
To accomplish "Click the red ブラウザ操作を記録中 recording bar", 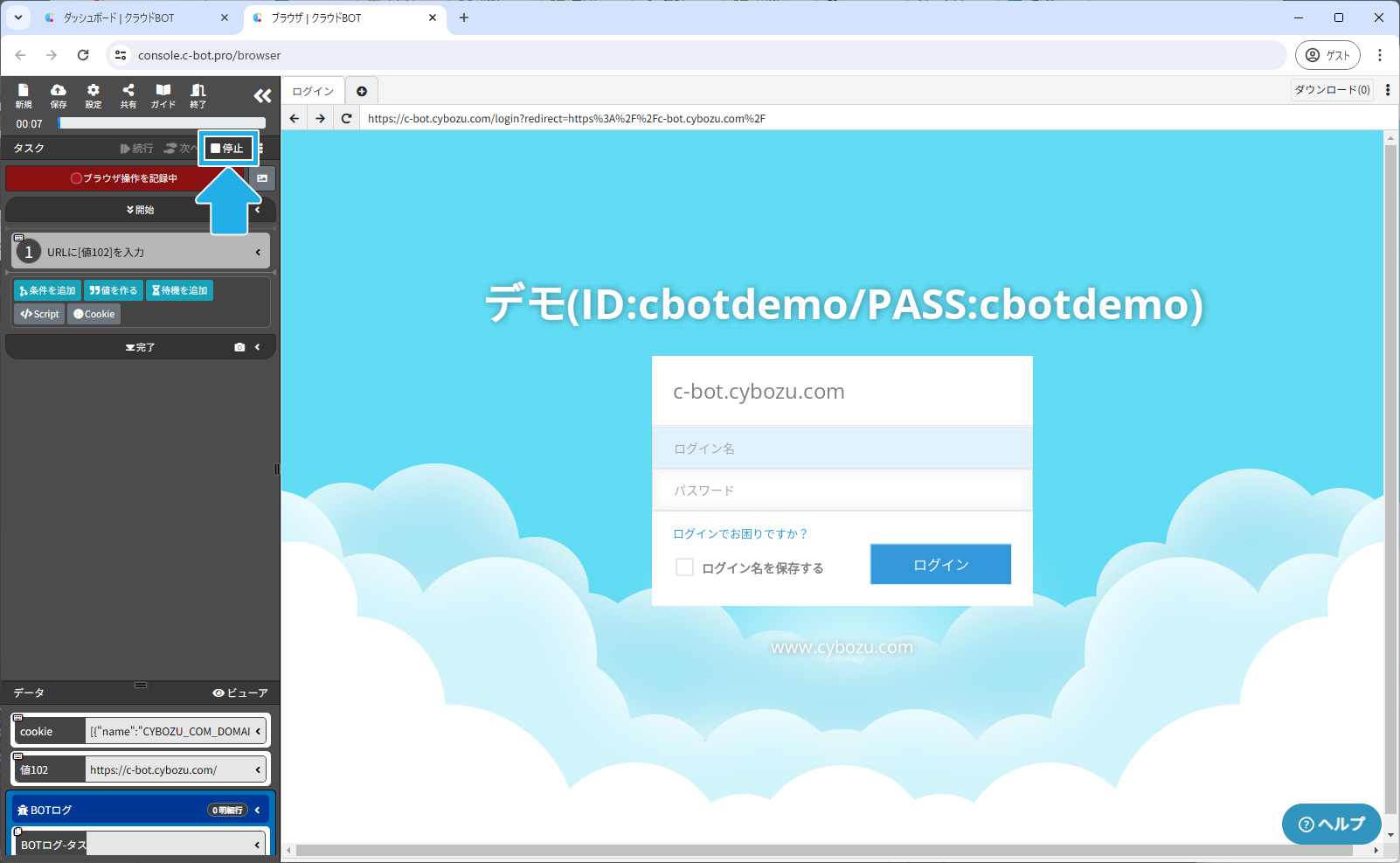I will (125, 178).
